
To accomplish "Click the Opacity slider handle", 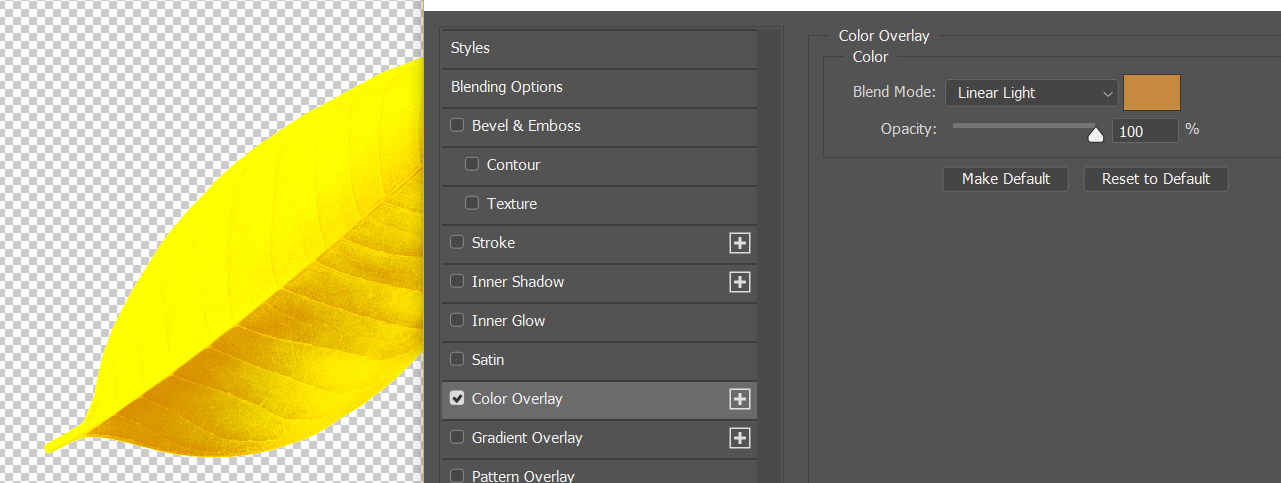I will (x=1095, y=134).
